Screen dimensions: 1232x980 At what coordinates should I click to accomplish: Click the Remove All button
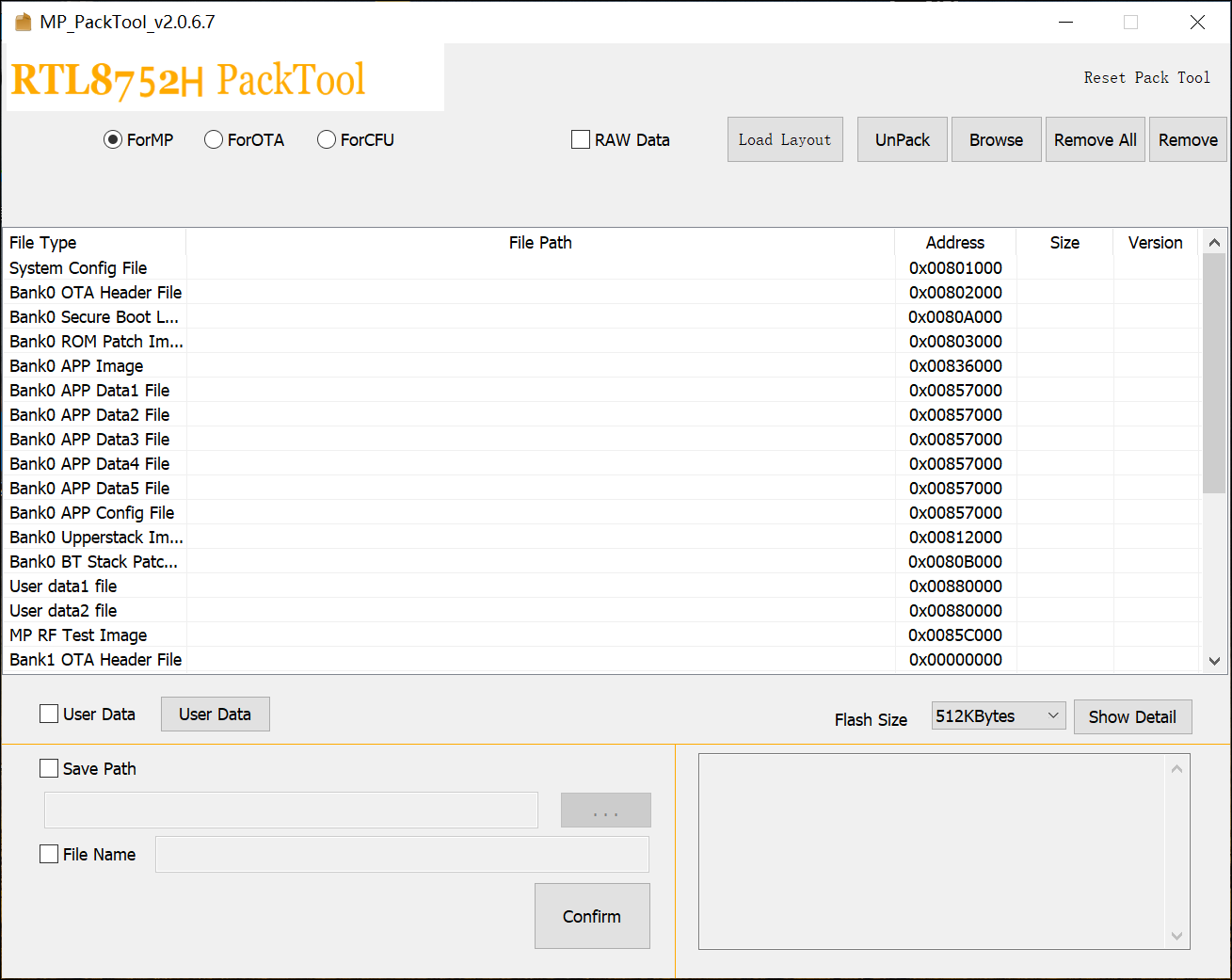(1095, 139)
